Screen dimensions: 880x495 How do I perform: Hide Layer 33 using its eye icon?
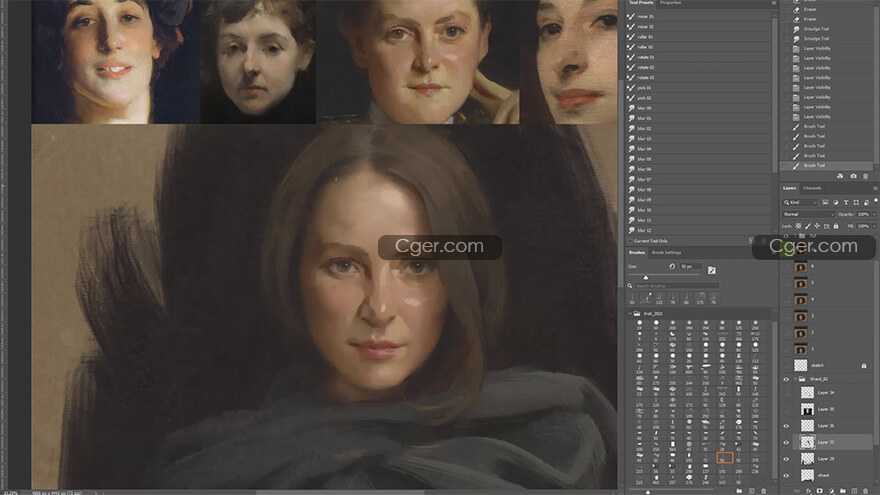(786, 442)
